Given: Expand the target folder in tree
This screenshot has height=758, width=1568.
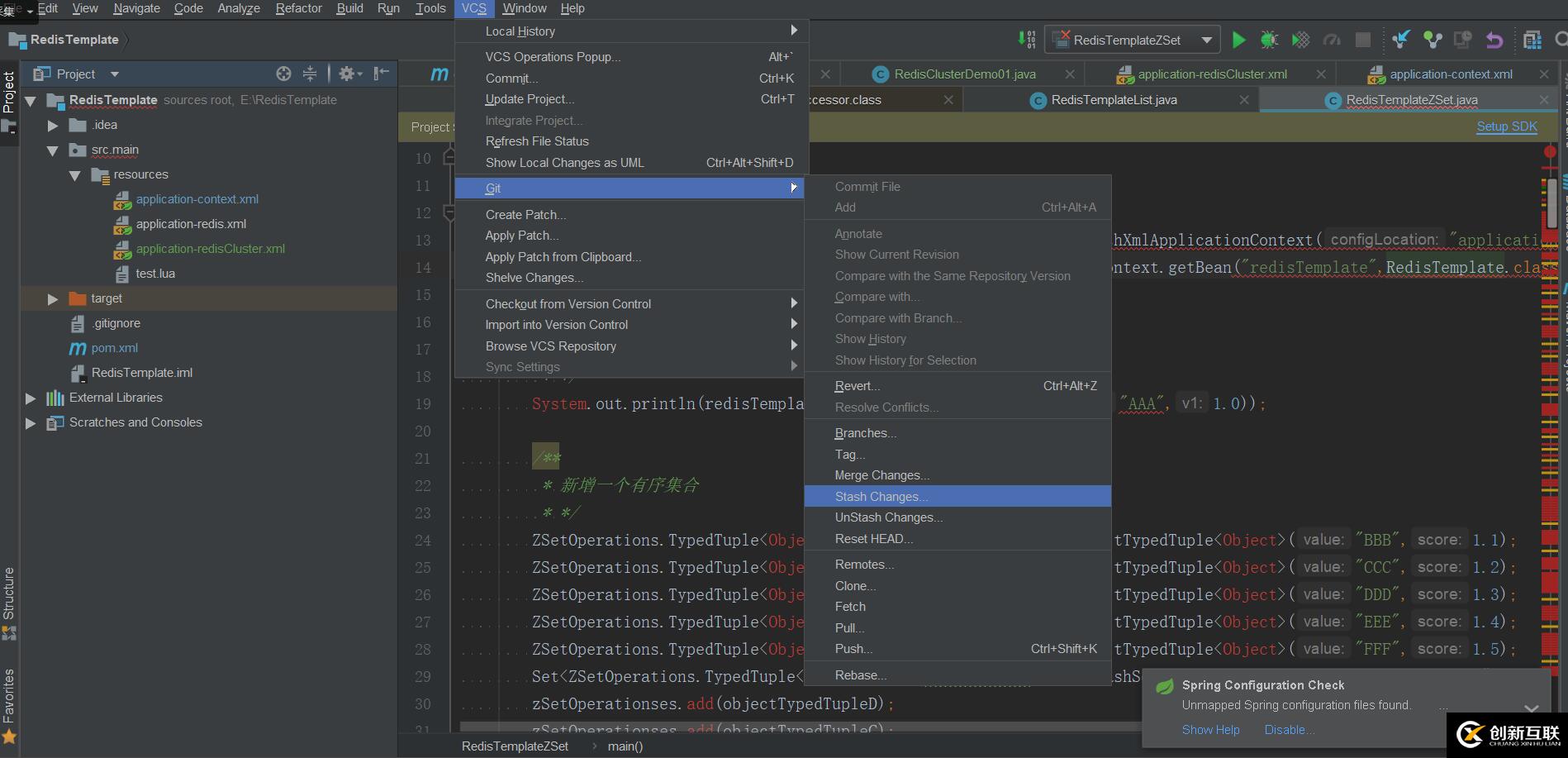Looking at the screenshot, I should 53,298.
